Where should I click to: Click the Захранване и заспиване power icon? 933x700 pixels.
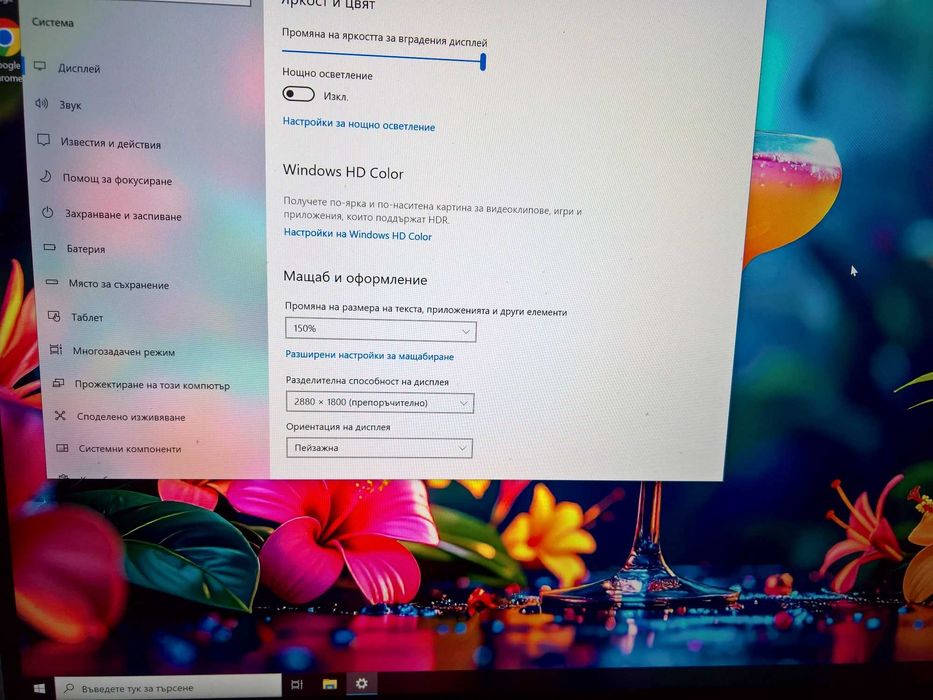click(48, 212)
